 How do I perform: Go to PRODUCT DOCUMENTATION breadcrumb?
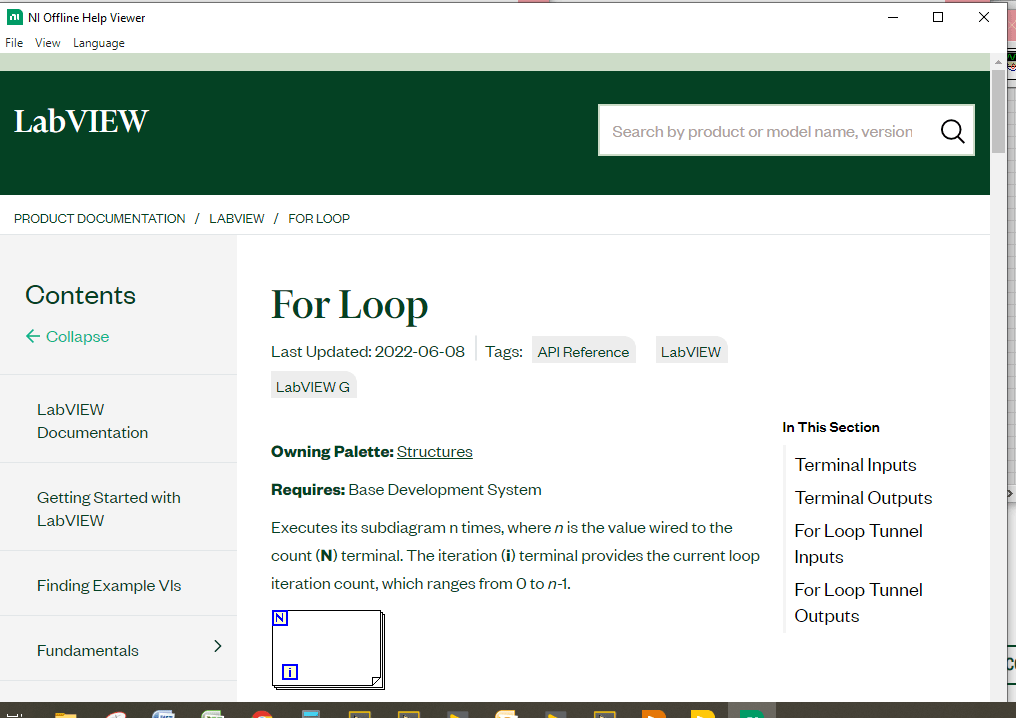(x=100, y=218)
